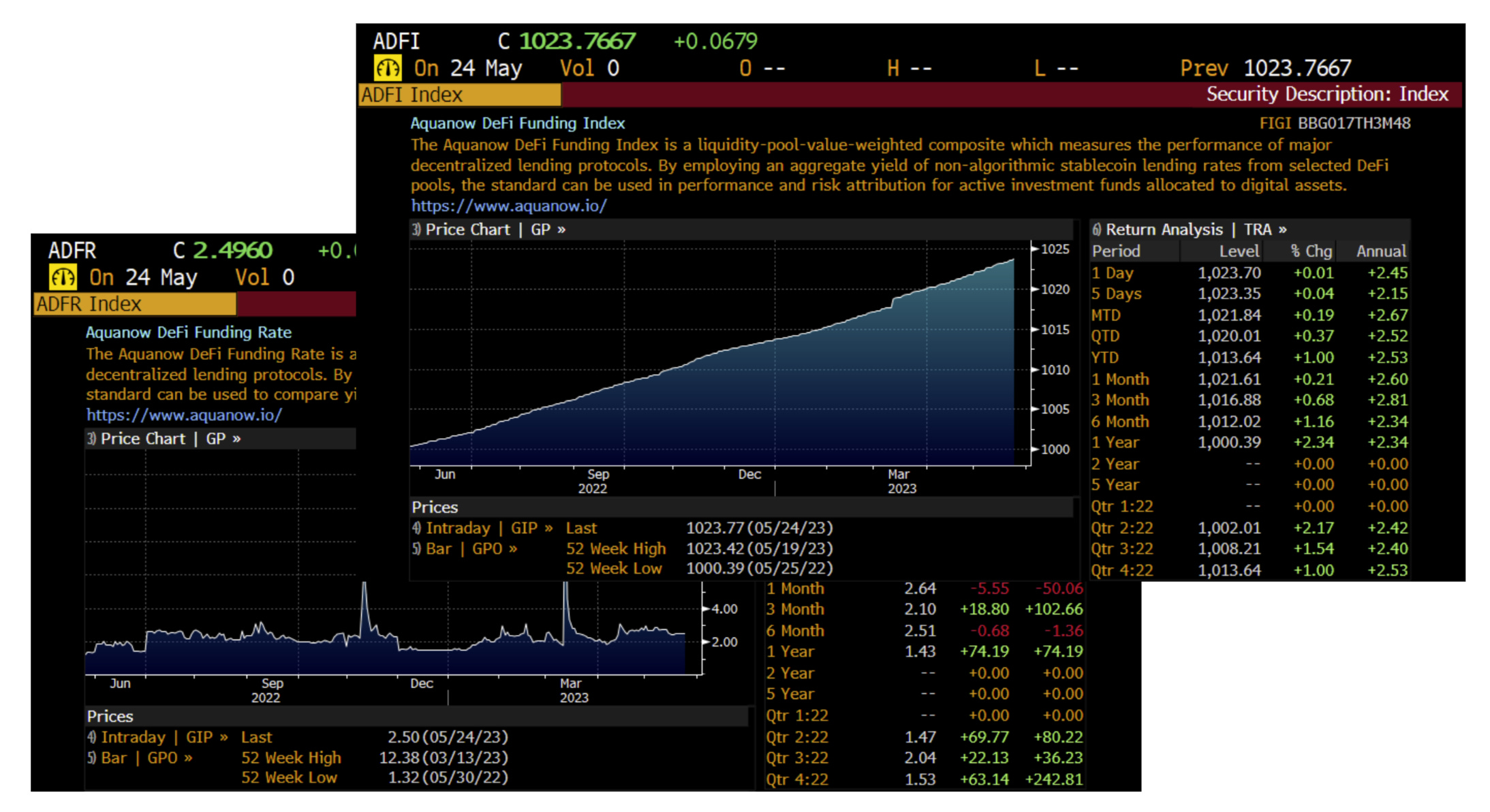
Task: Open the ADFI Price Chart GP link
Action: coord(488,230)
